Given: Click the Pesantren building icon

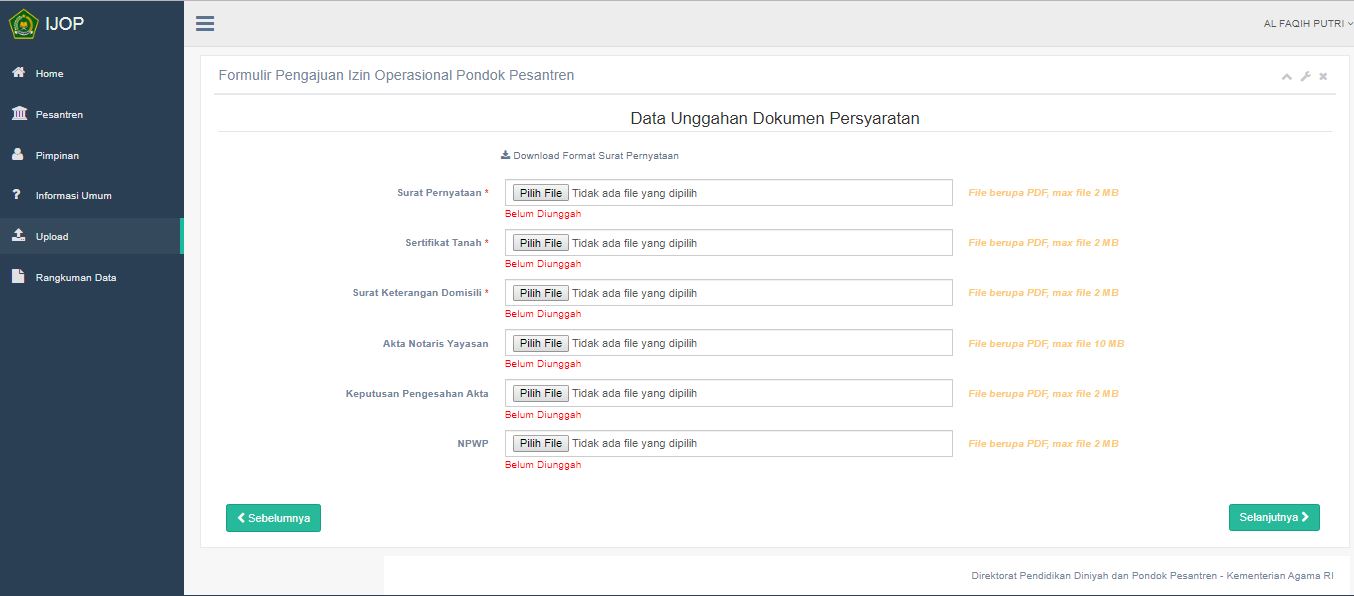Looking at the screenshot, I should [19, 114].
